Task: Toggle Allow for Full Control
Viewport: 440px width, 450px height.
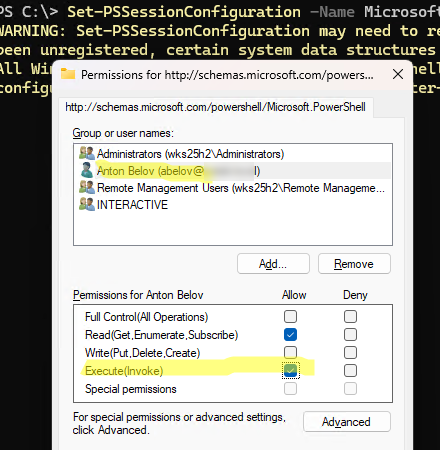Action: click(290, 316)
